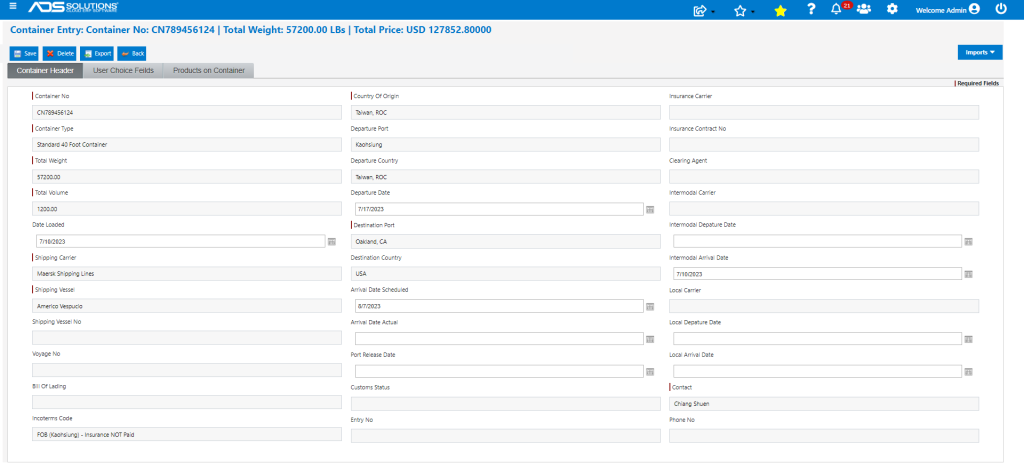Click the Shipping Vessel field
Viewport: 1024px width, 464px height.
pyautogui.click(x=187, y=305)
